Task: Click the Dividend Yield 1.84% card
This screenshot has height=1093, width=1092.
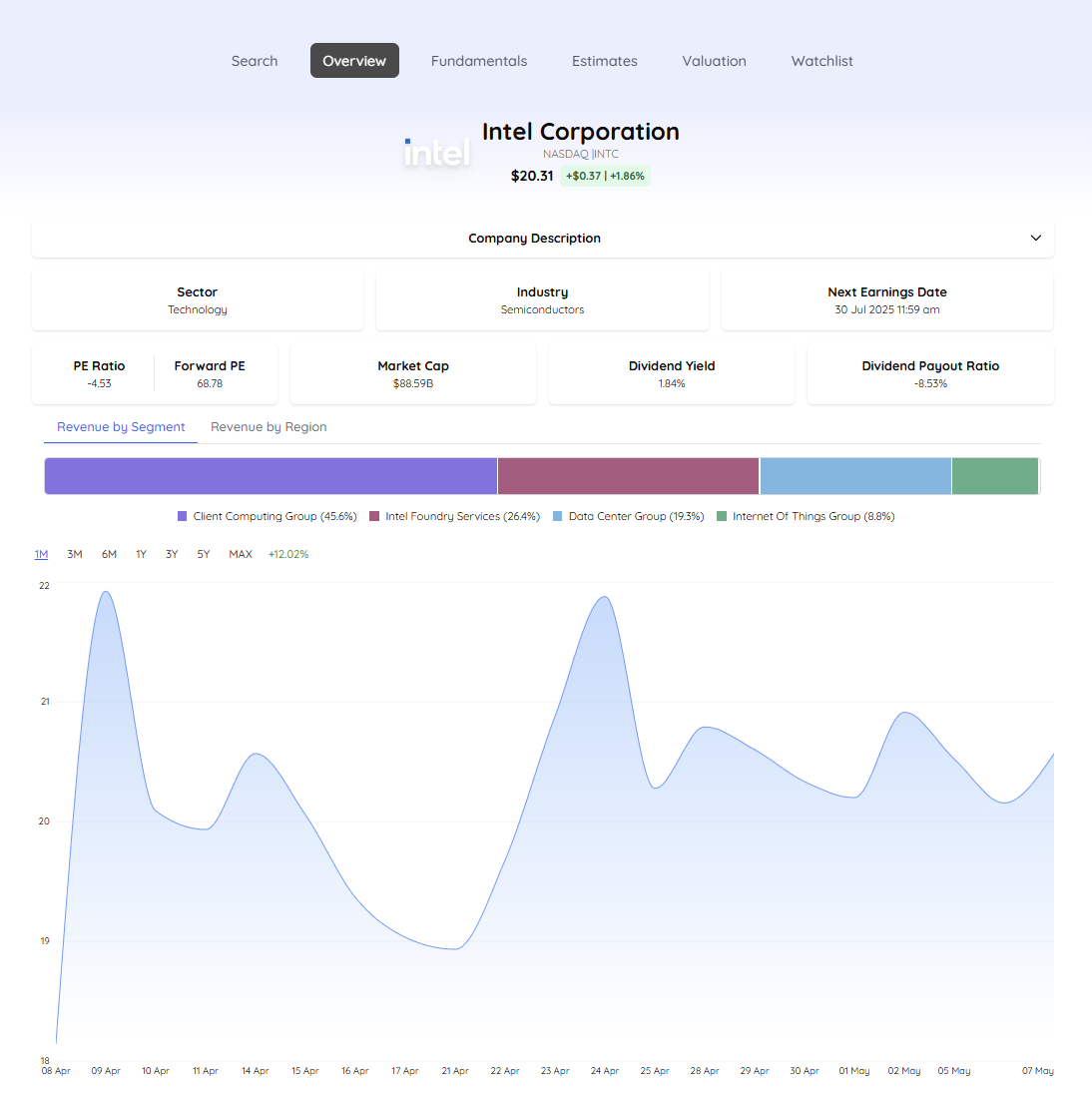Action: coord(672,374)
